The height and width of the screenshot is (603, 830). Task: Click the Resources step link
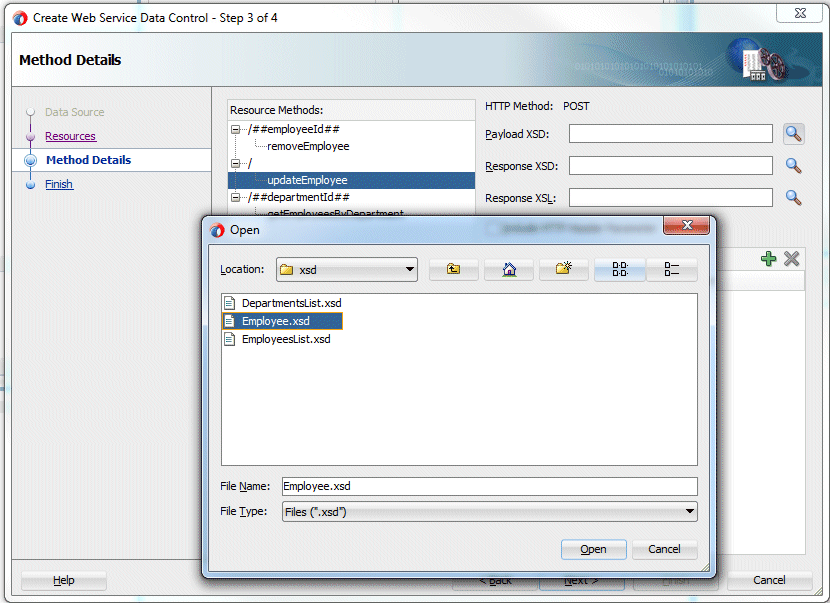point(70,136)
